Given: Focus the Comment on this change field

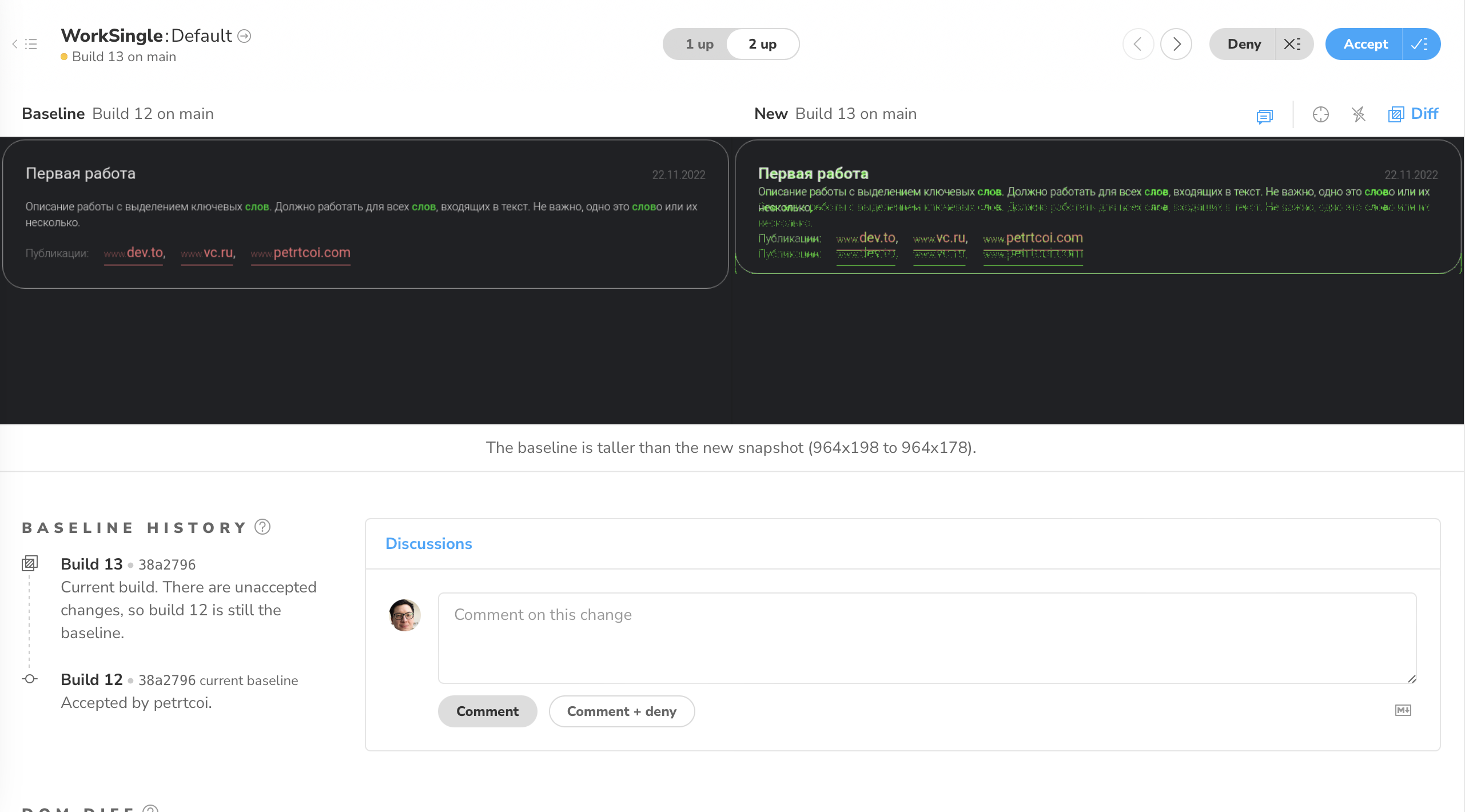Looking at the screenshot, I should click(926, 638).
